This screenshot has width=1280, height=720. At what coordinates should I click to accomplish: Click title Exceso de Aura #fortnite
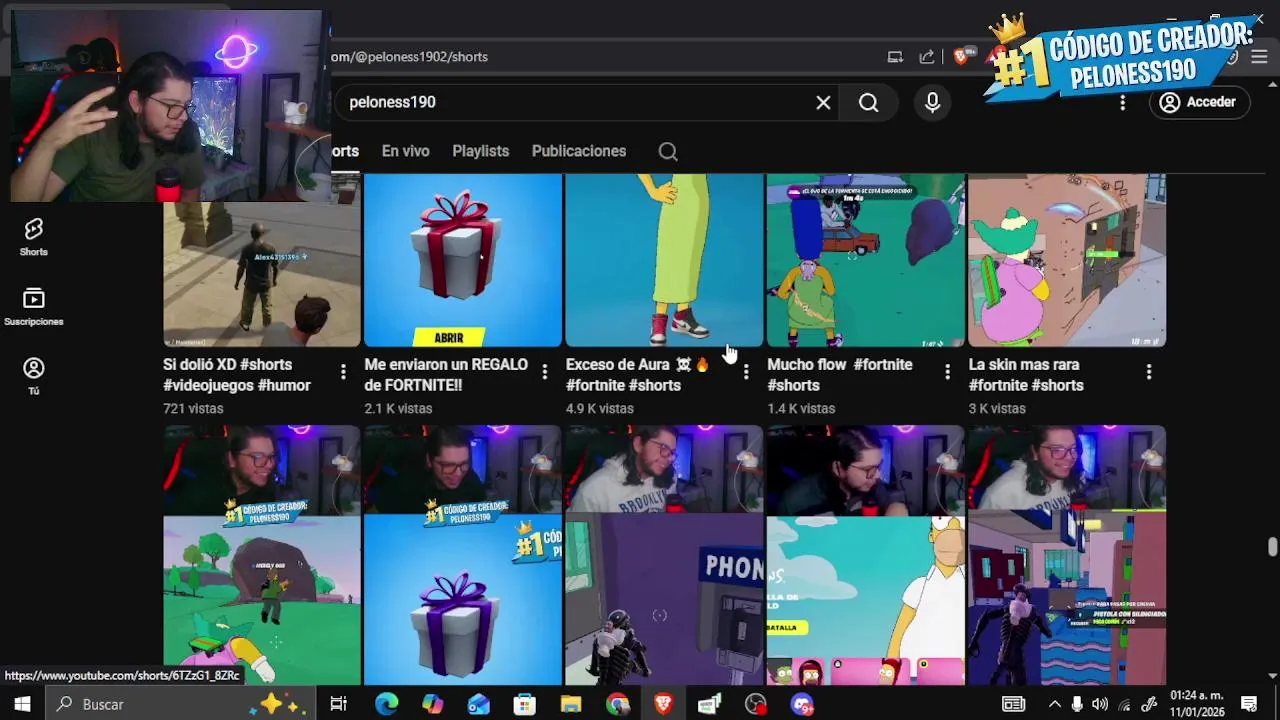click(638, 375)
